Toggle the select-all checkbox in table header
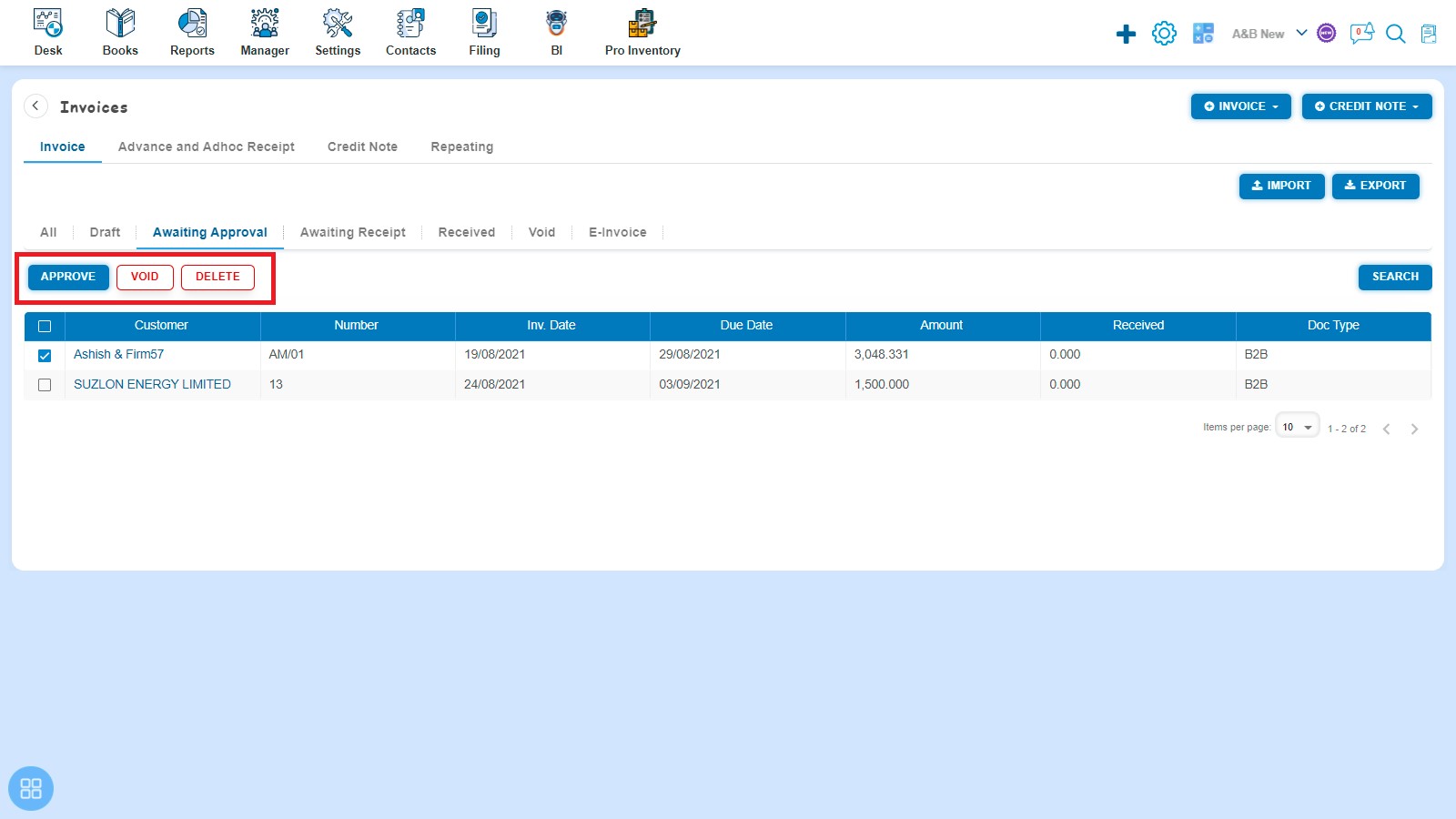The width and height of the screenshot is (1456, 819). [x=45, y=326]
